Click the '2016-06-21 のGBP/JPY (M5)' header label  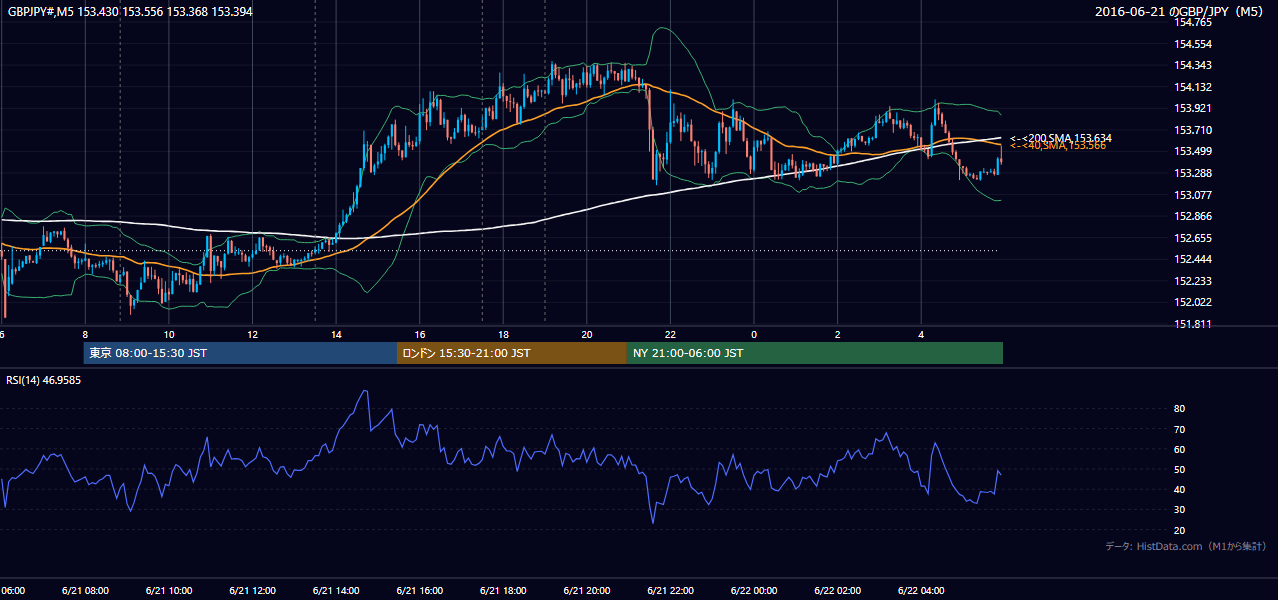click(x=1181, y=12)
